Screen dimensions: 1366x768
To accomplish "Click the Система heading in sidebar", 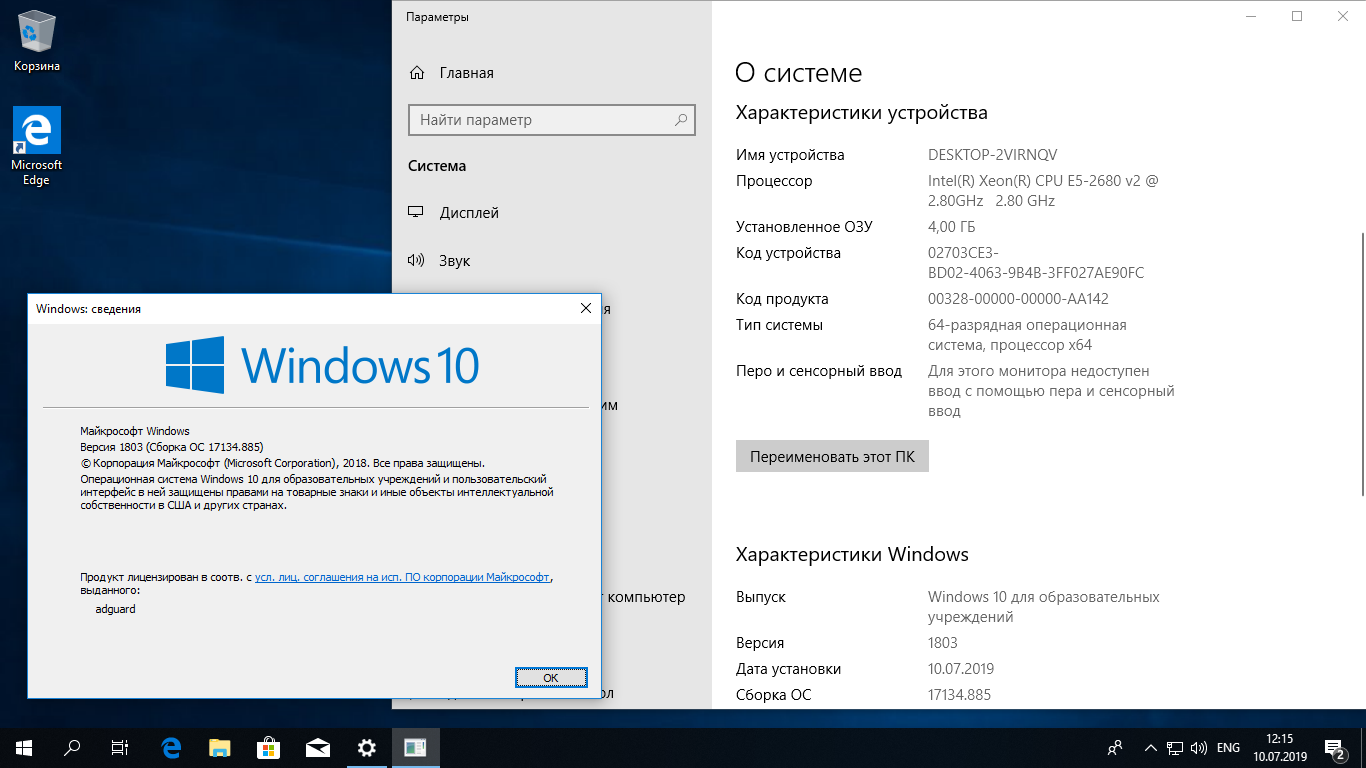I will point(437,166).
